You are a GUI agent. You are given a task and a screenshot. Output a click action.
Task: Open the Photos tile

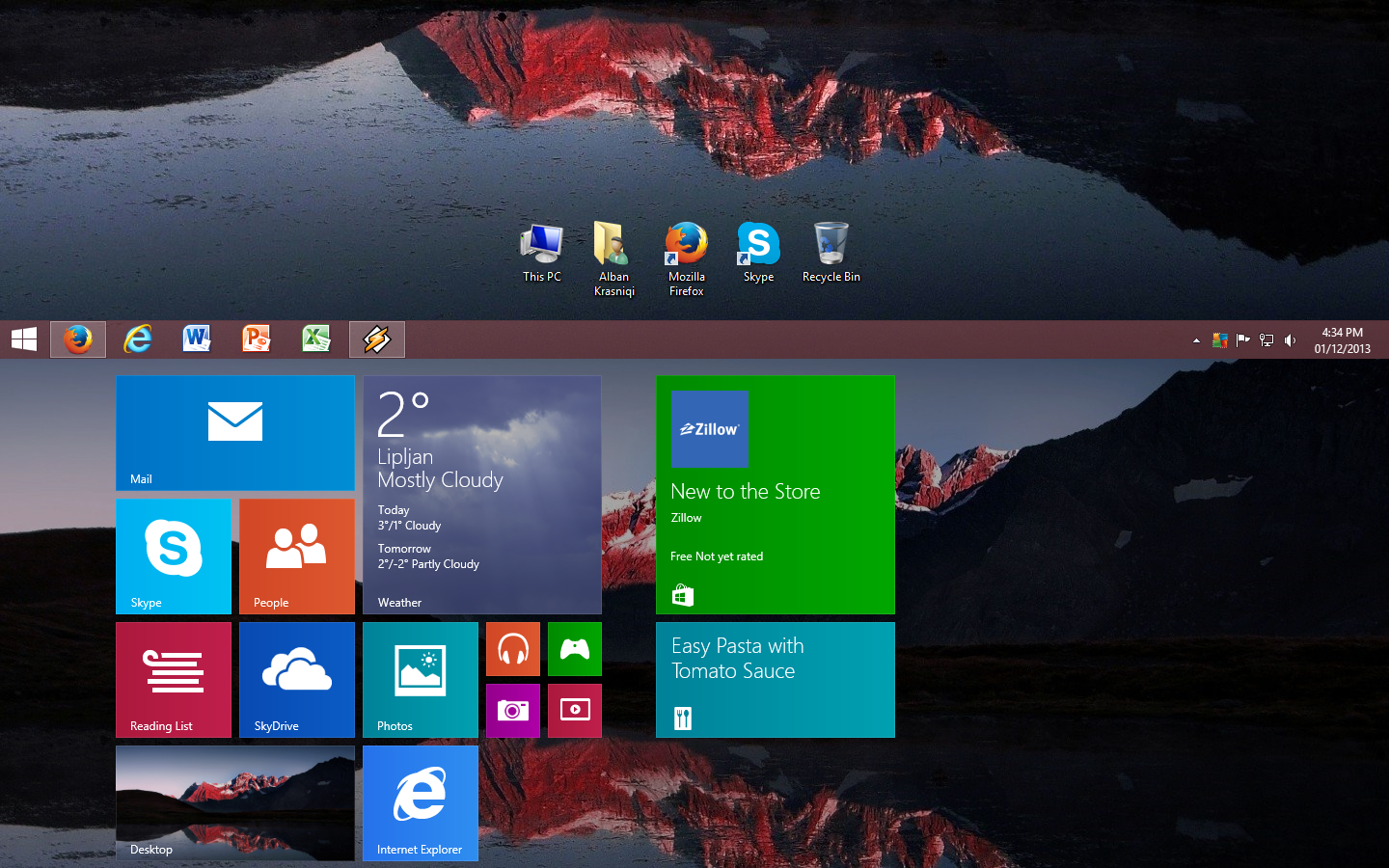point(421,680)
